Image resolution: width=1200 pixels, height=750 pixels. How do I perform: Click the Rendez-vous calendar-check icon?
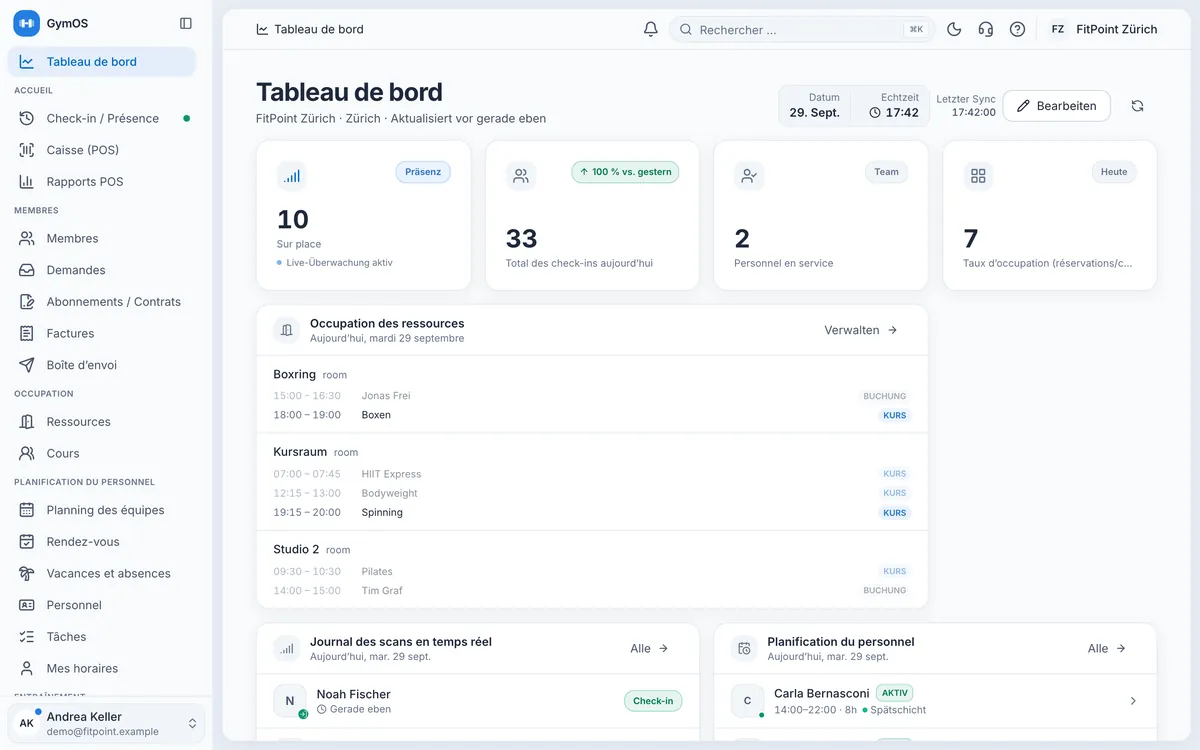coord(27,542)
